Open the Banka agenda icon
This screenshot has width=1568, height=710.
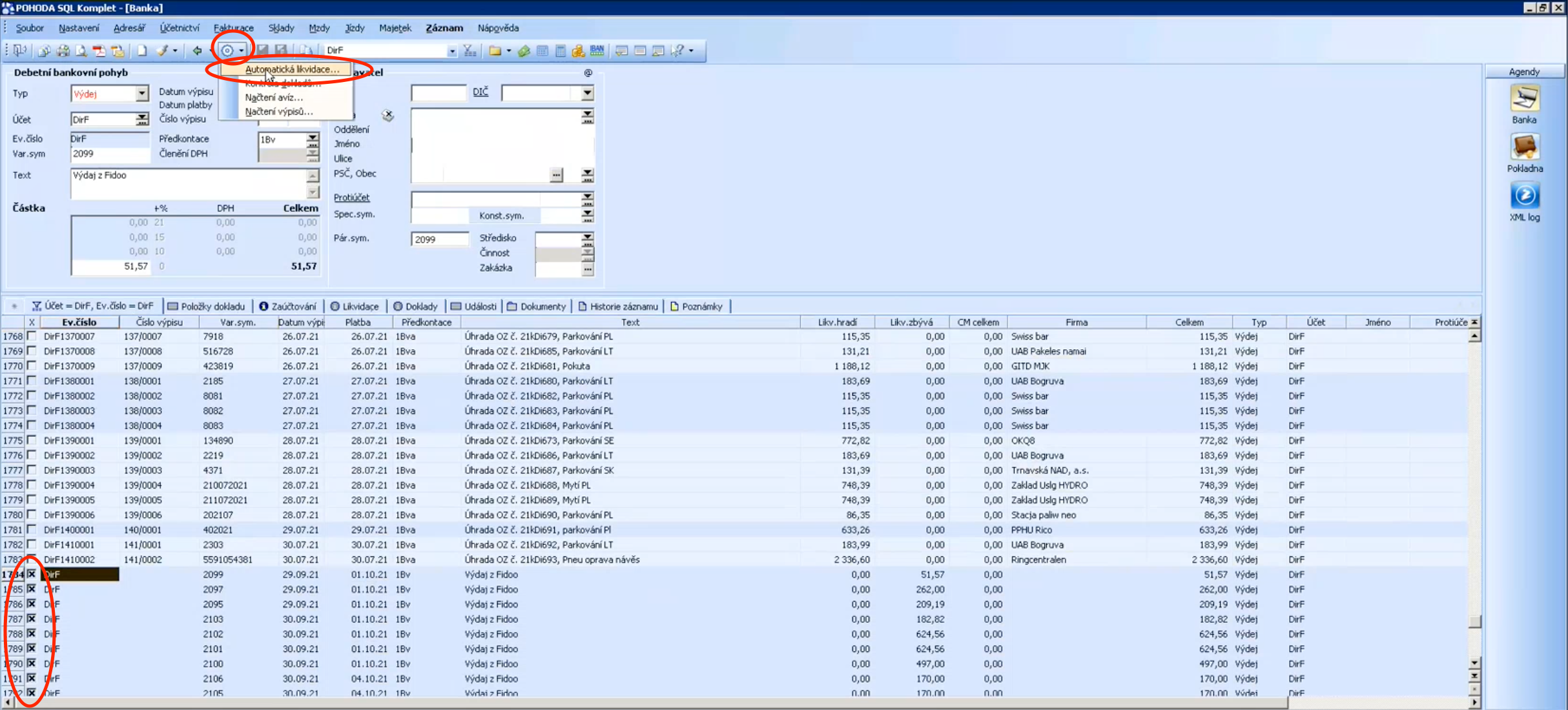pyautogui.click(x=1524, y=99)
